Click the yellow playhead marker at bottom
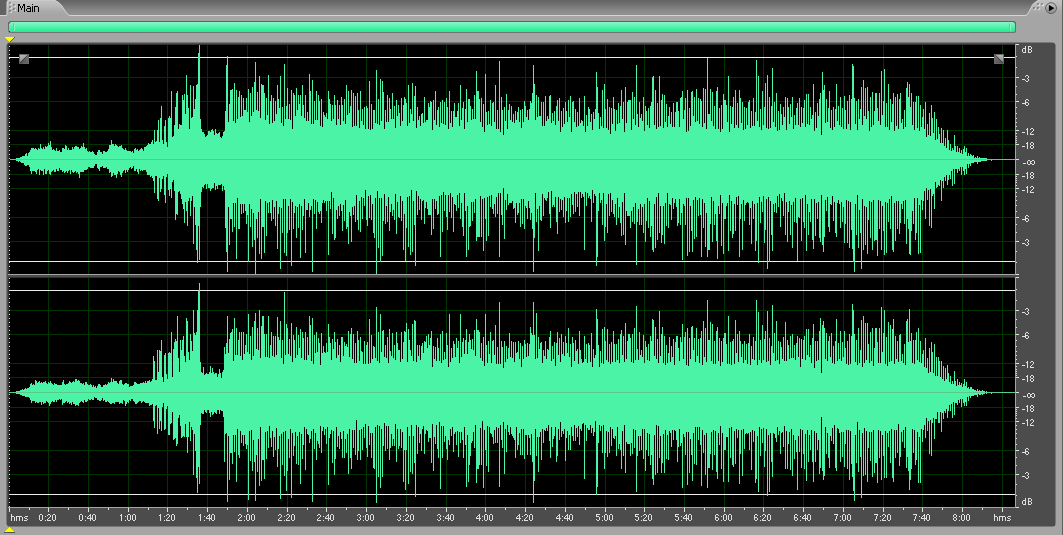The width and height of the screenshot is (1063, 535). click(9, 530)
